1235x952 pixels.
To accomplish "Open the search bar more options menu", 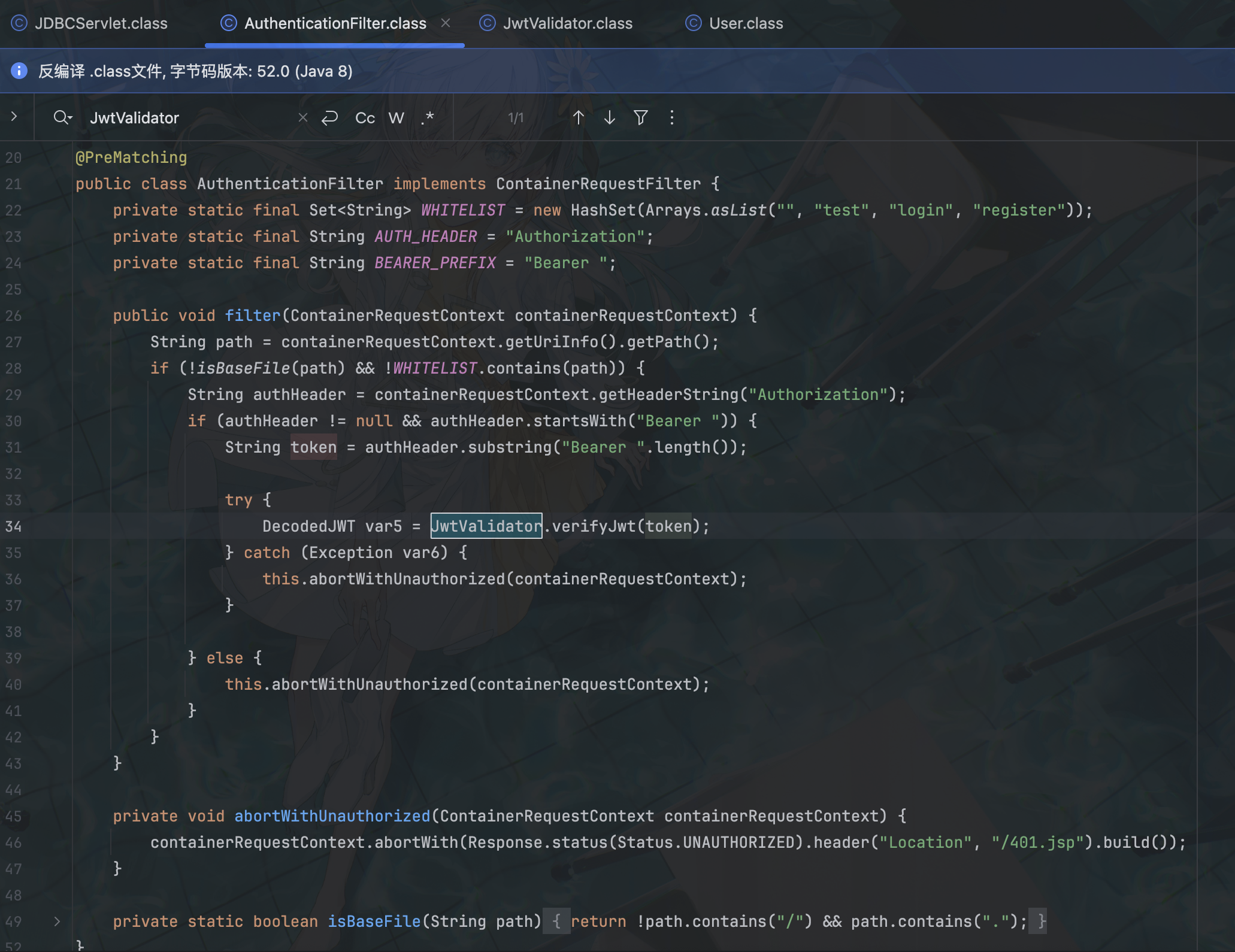I will point(671,117).
